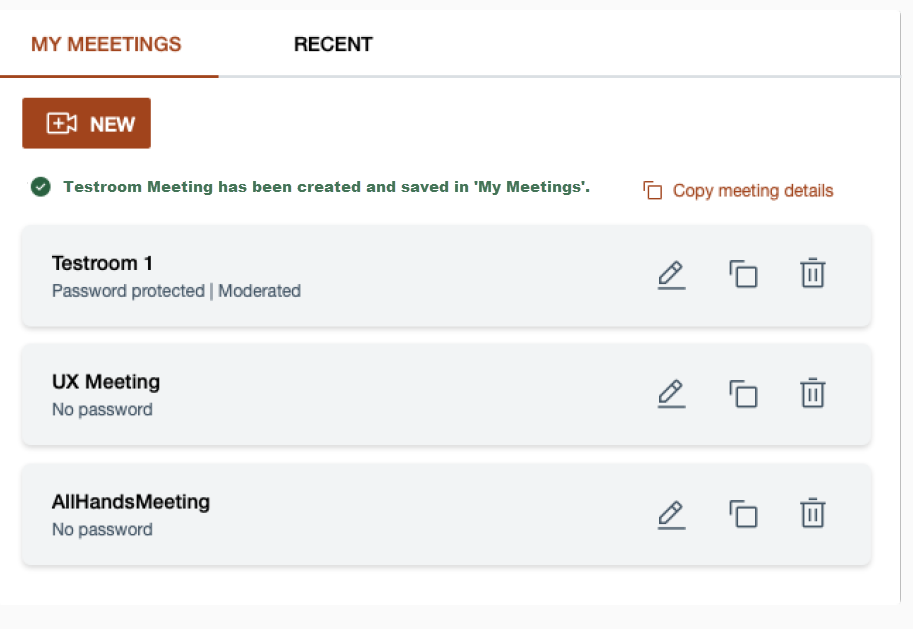The image size is (913, 629).
Task: Create a new meeting with New button
Action: (87, 123)
